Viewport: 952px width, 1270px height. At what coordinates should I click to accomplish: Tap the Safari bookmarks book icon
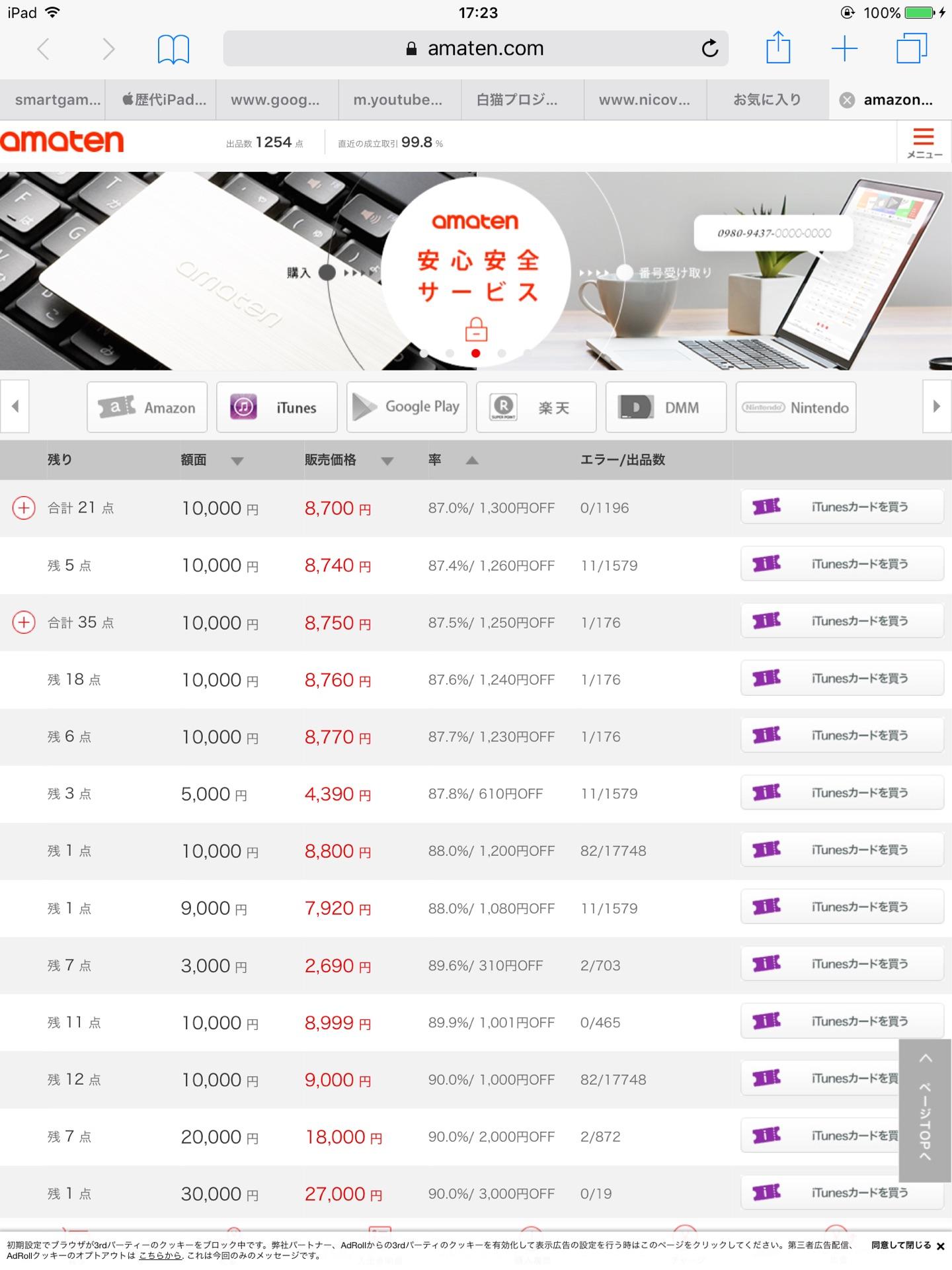point(173,50)
